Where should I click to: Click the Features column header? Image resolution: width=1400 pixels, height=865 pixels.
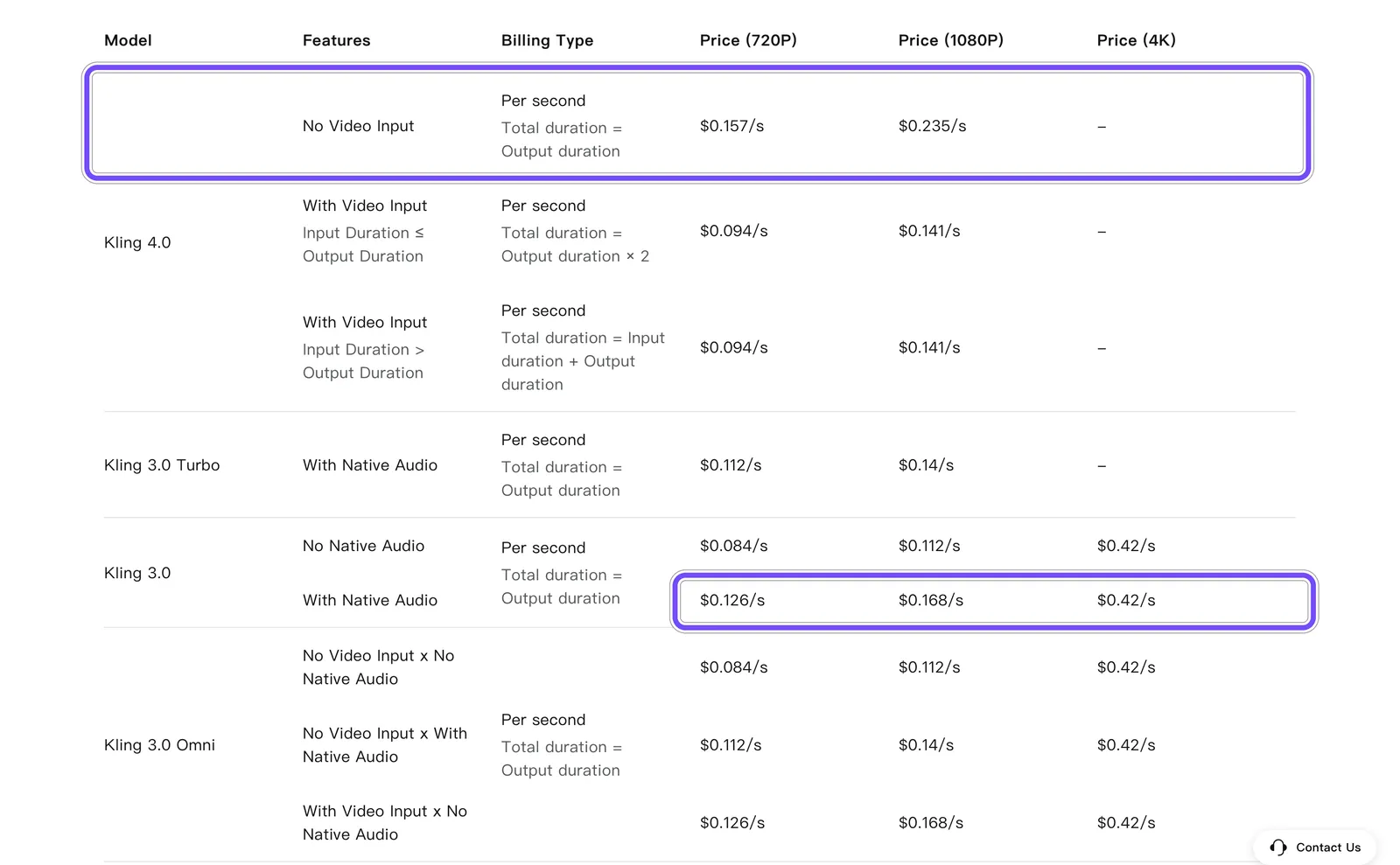pyautogui.click(x=336, y=40)
